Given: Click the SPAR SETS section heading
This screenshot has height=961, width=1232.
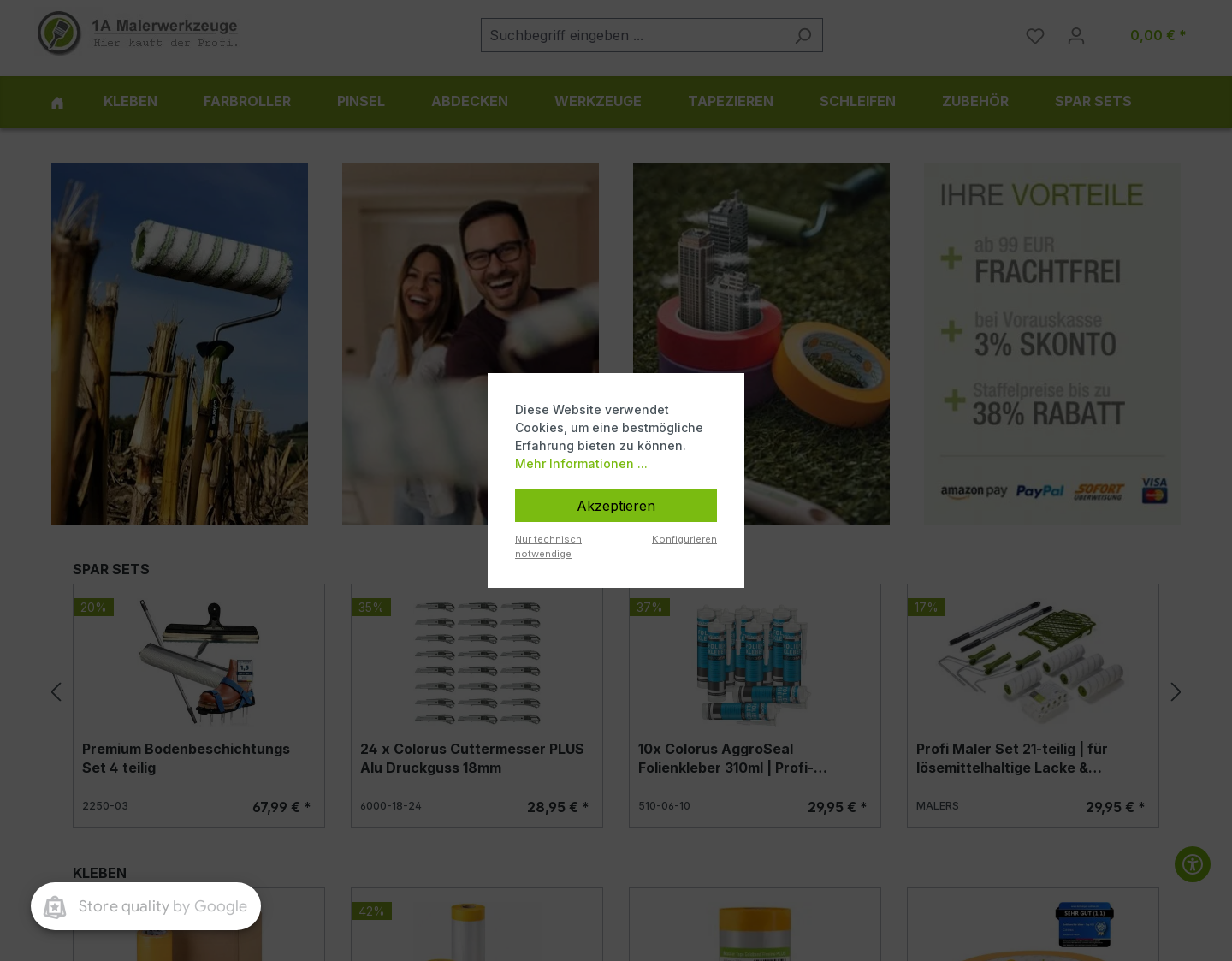Looking at the screenshot, I should coord(111,569).
